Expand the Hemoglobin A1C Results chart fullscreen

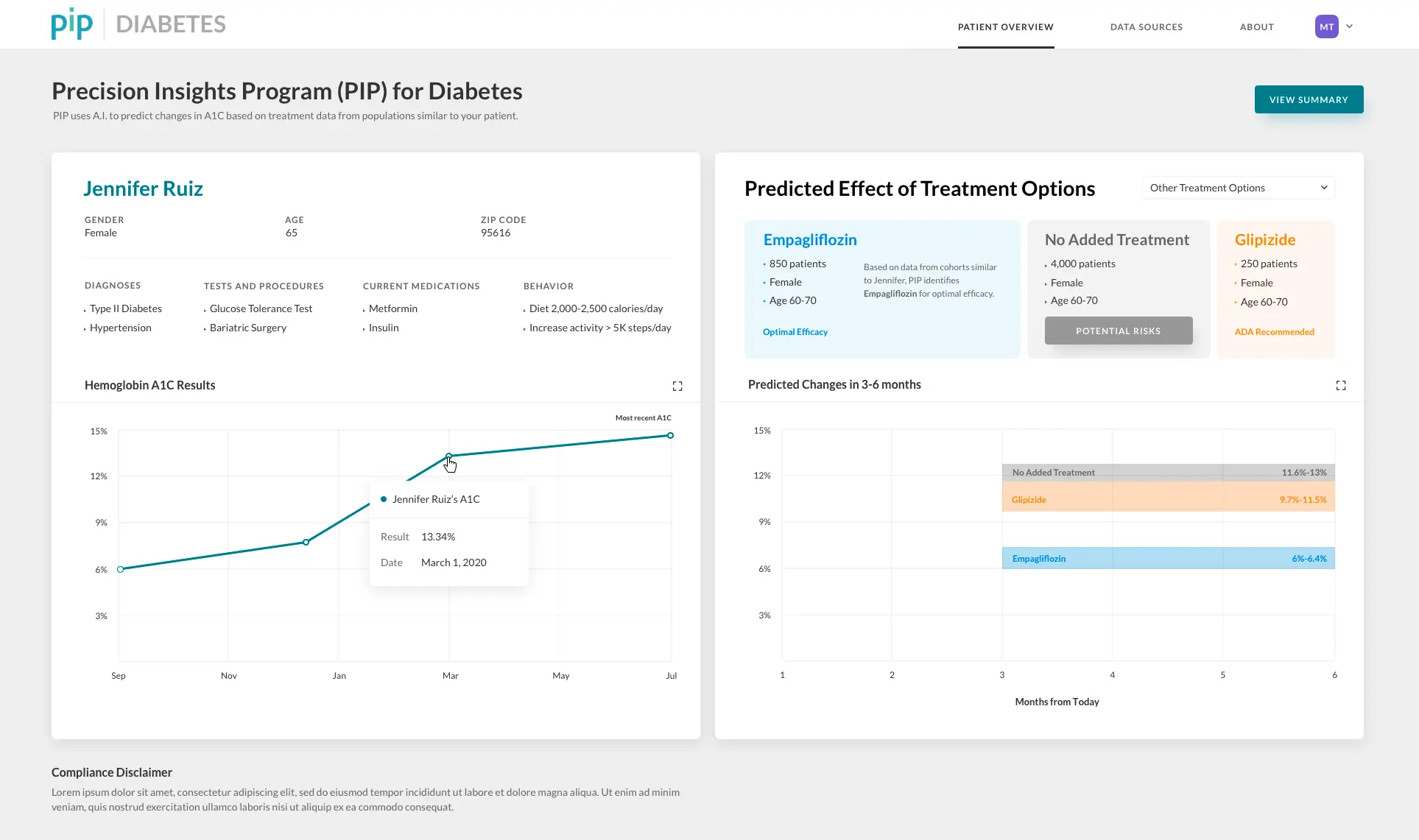tap(677, 386)
